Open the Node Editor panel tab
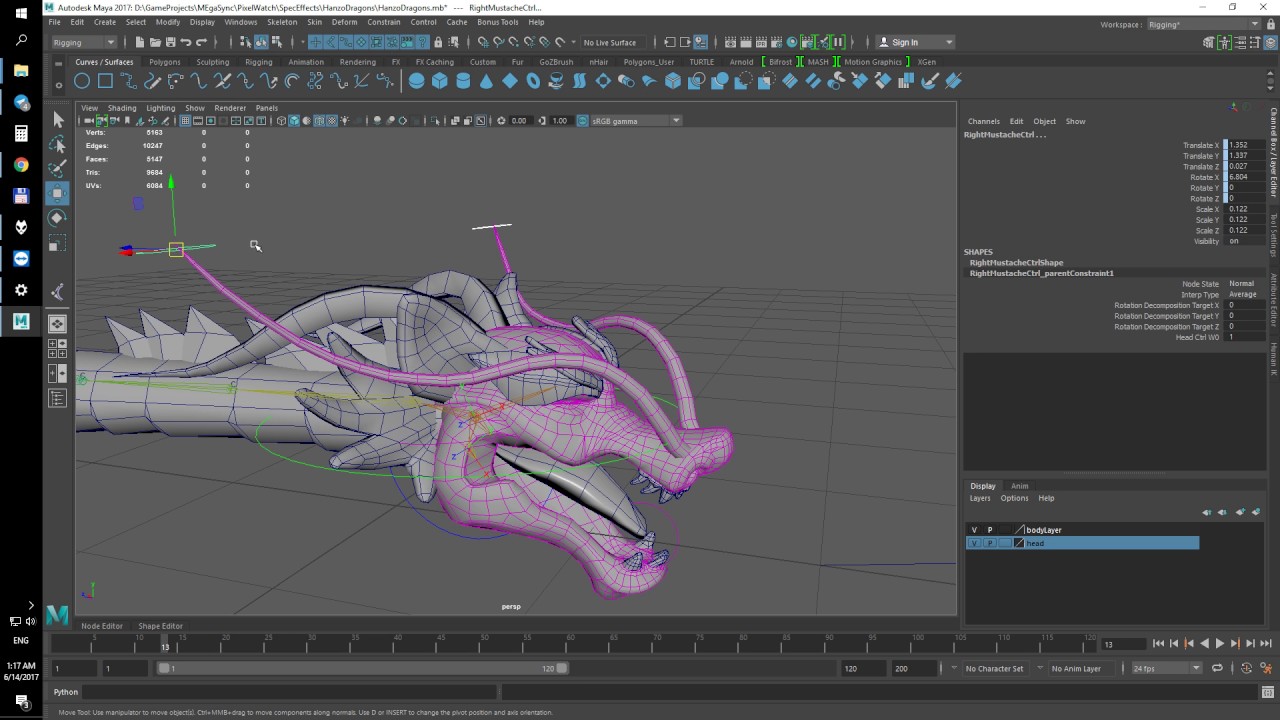 tap(102, 626)
